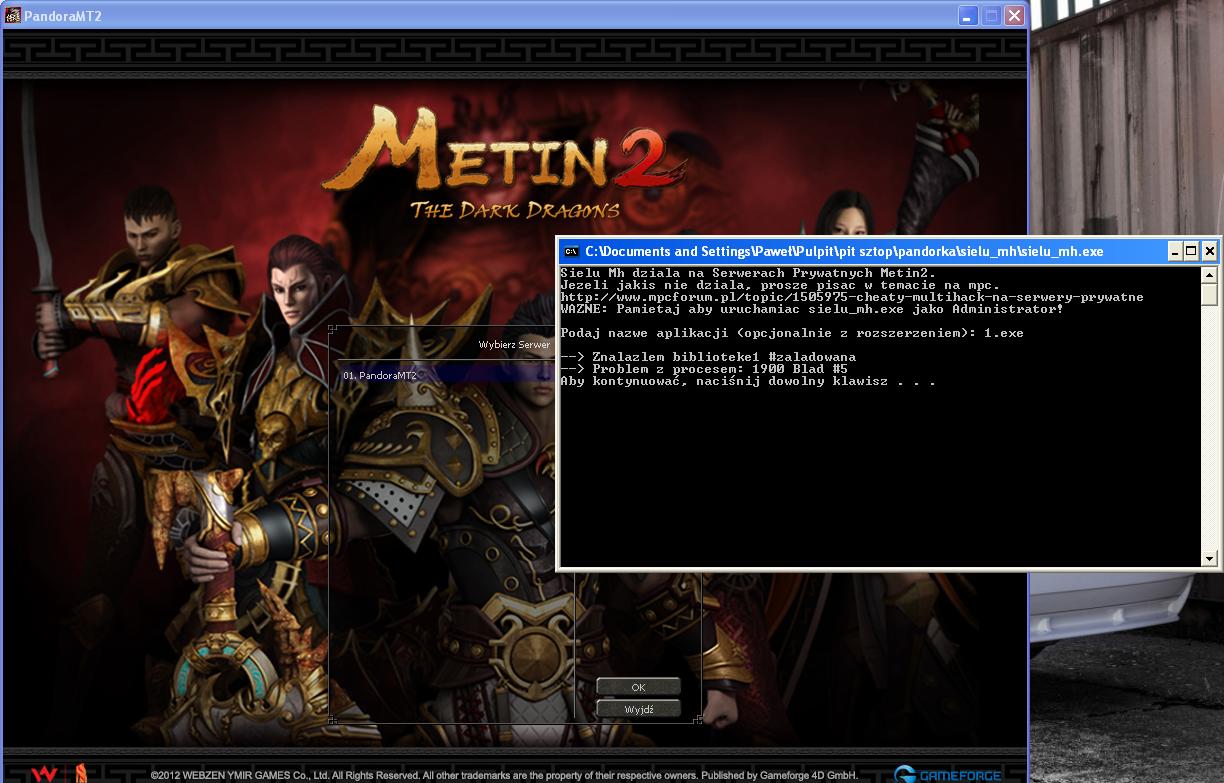Image resolution: width=1224 pixels, height=783 pixels.
Task: Click the 'Aby kontynuować' console line
Action: 748,381
